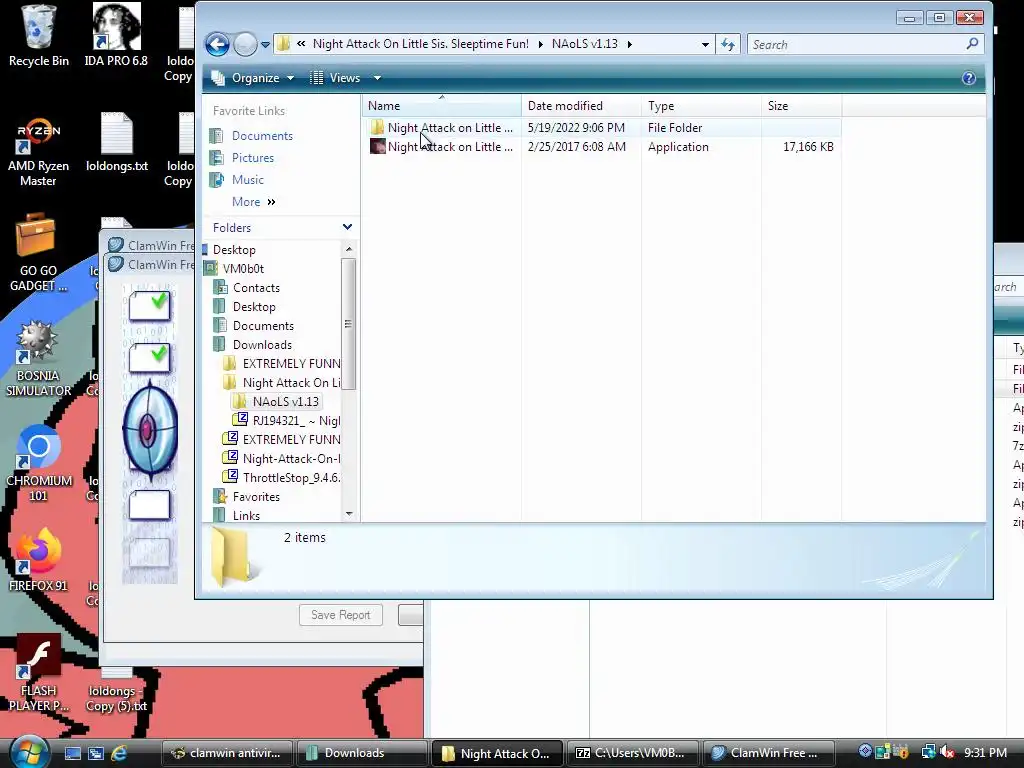
Task: Click the Explorer forward arrow button
Action: pos(245,44)
